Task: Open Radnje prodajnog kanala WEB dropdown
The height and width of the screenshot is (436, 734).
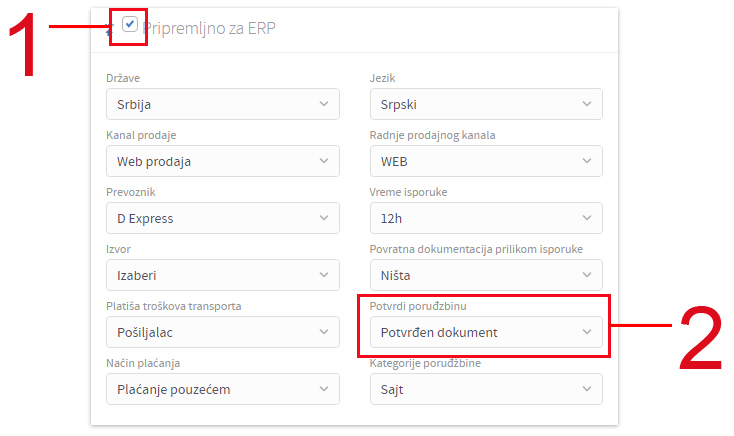Action: click(486, 161)
